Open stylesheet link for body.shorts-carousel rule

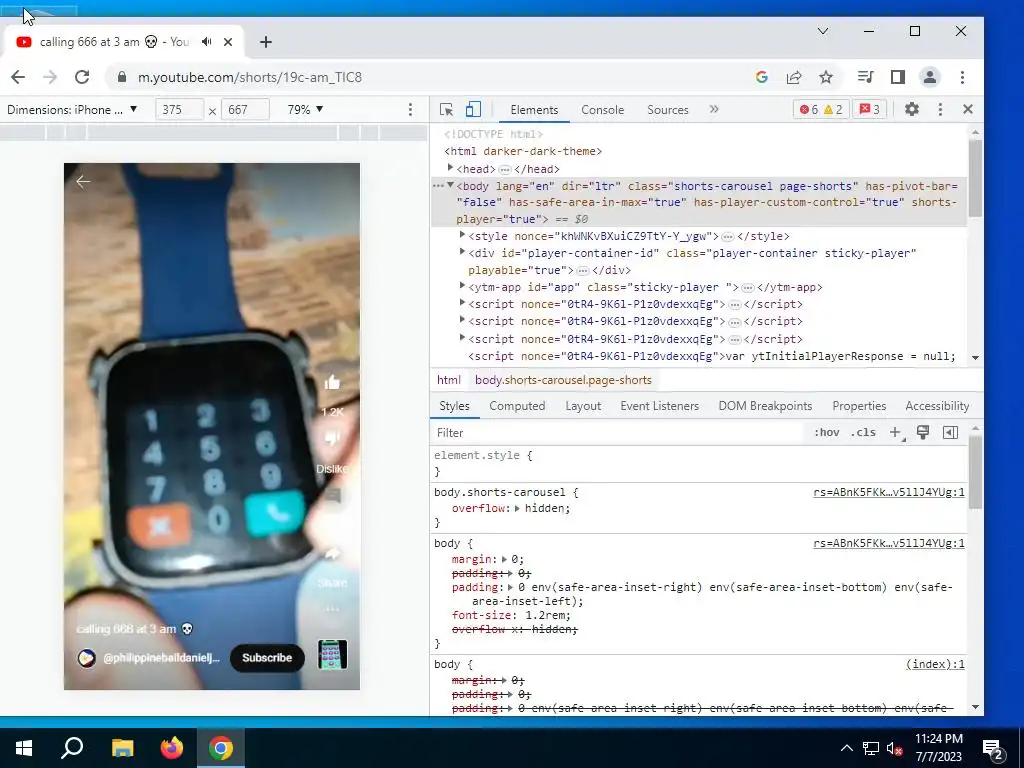888,492
